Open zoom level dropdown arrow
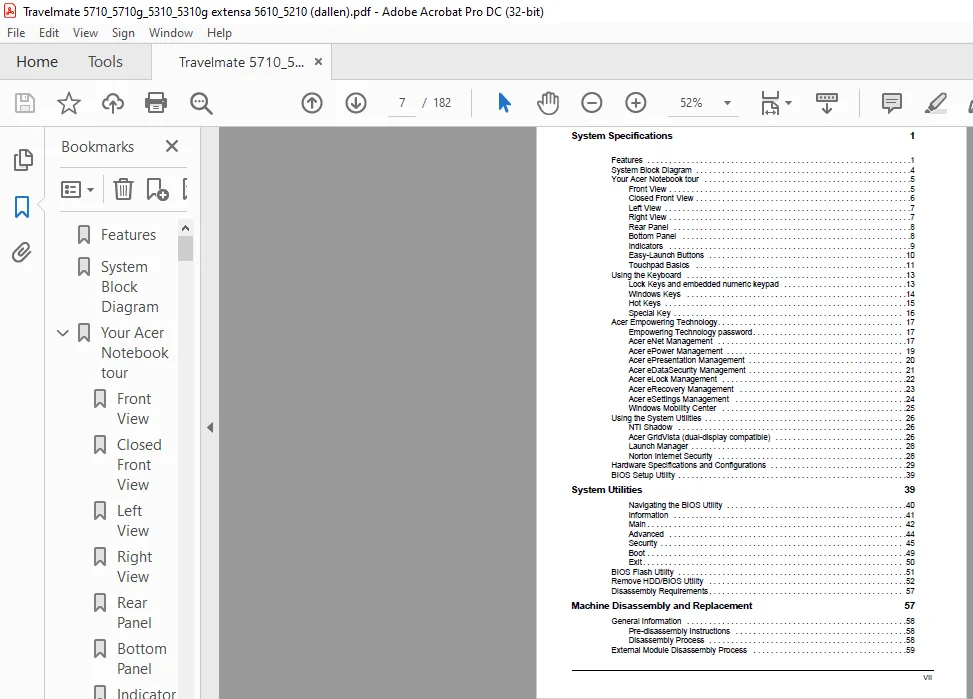973x699 pixels. click(x=727, y=103)
